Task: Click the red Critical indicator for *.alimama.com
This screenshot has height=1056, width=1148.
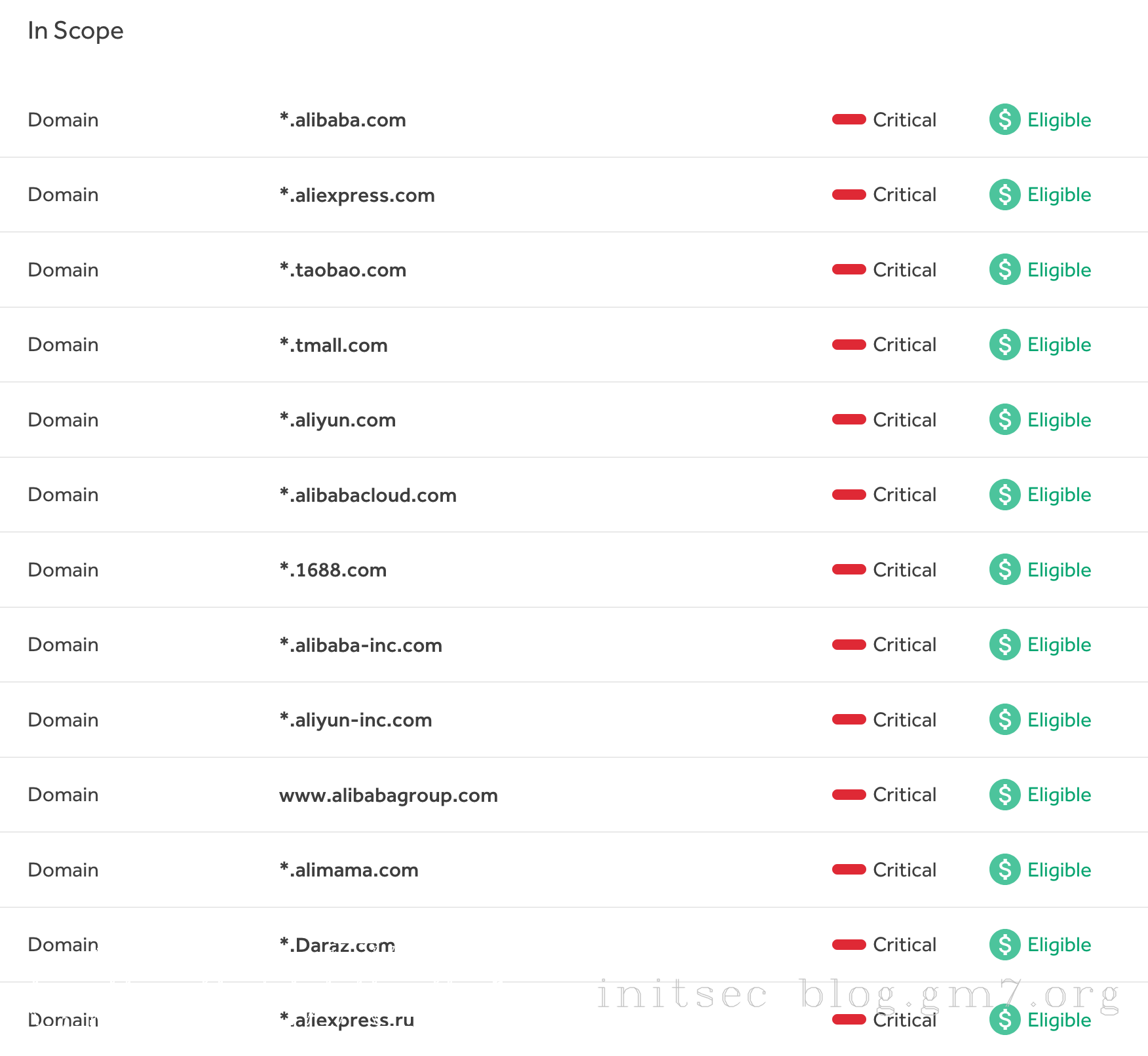Action: click(849, 869)
